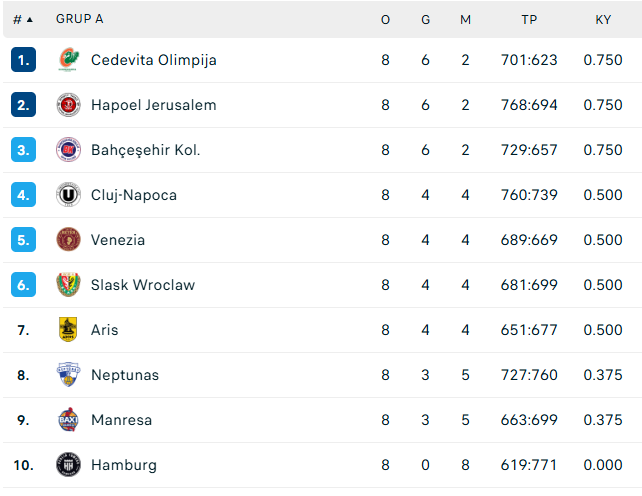Click the Cluj-Napoca team logo

(68, 195)
